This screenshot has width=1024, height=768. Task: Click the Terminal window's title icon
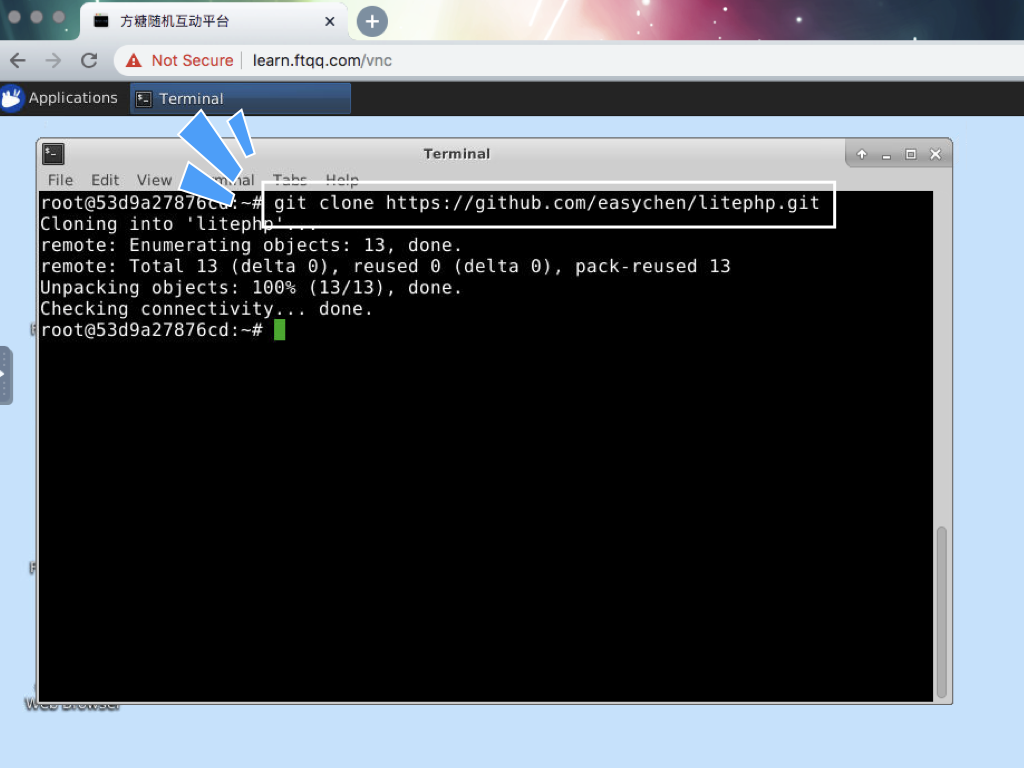tap(54, 154)
